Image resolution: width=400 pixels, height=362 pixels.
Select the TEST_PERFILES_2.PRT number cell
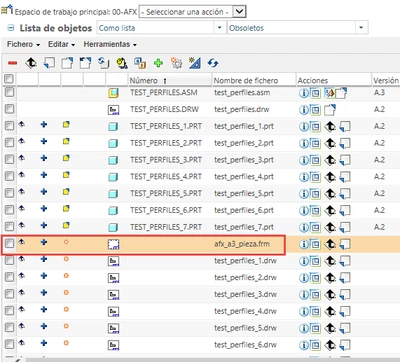click(x=166, y=143)
